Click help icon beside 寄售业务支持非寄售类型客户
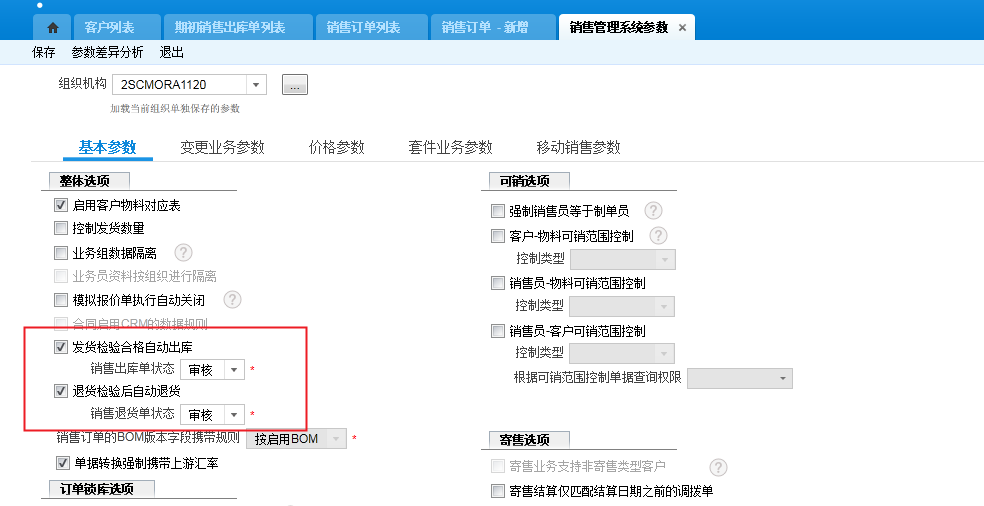 point(717,467)
